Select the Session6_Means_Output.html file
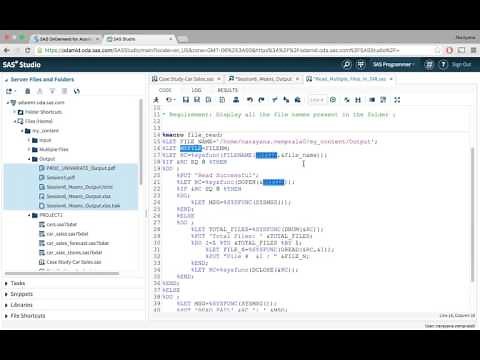Screen dimensions: 480x360 tap(79, 187)
